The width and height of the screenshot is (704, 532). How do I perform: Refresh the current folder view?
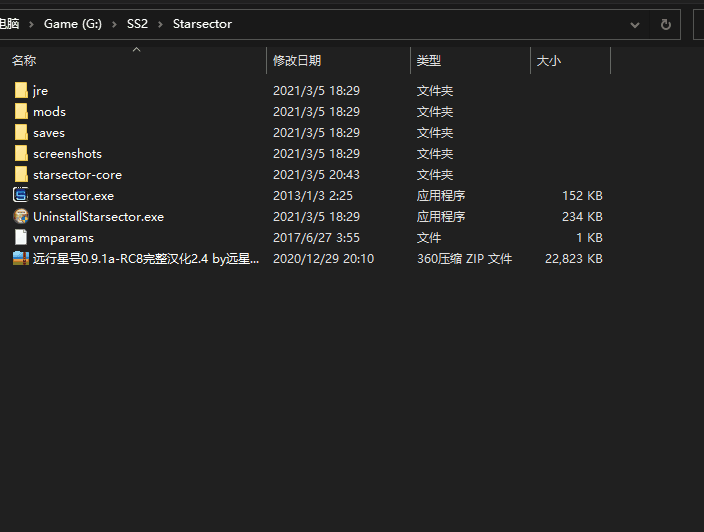[665, 24]
